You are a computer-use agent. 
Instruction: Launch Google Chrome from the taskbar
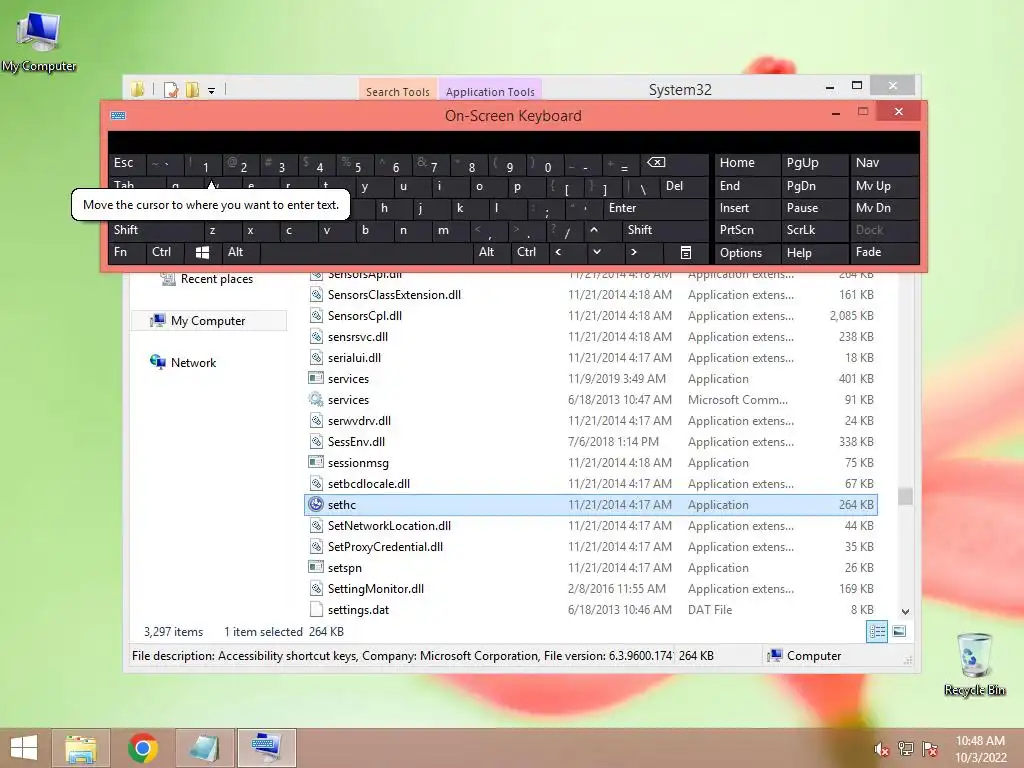point(143,748)
